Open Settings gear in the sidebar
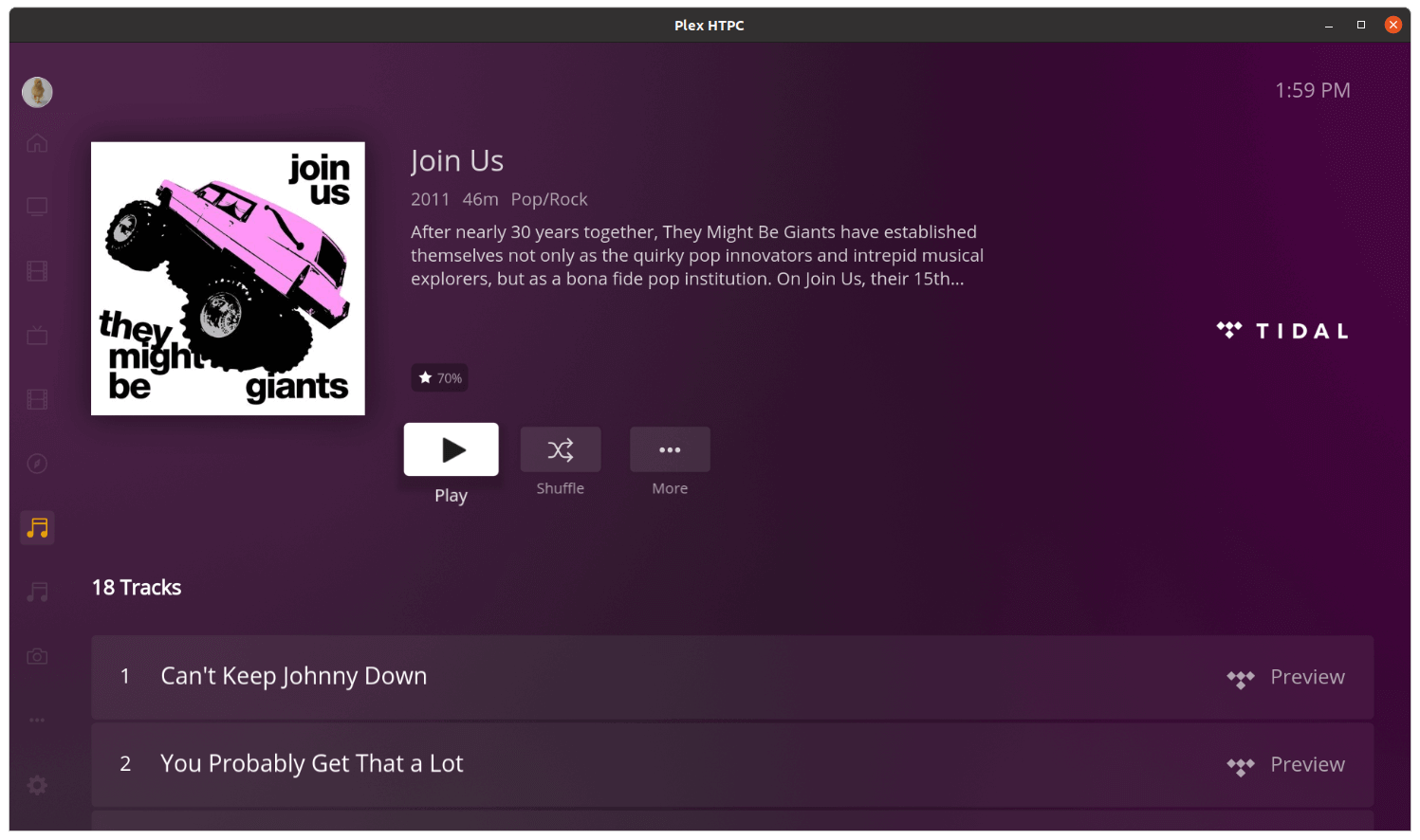1420x840 pixels. (x=37, y=785)
